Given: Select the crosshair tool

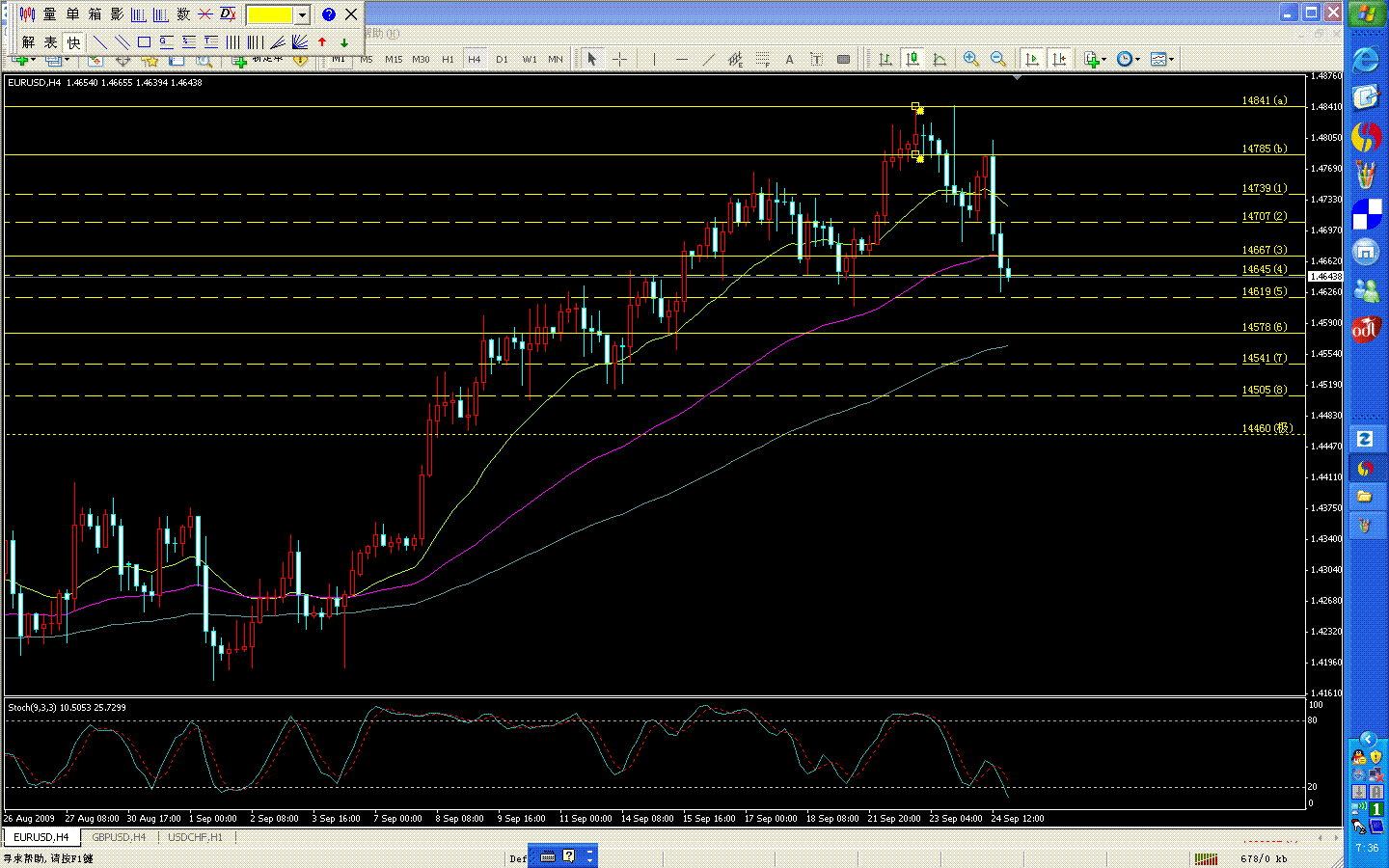Looking at the screenshot, I should [x=620, y=60].
